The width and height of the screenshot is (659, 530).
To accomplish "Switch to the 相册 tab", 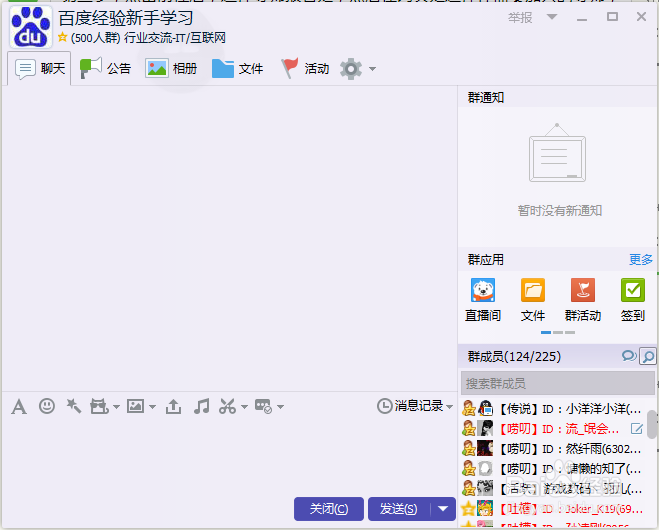I will coord(171,68).
